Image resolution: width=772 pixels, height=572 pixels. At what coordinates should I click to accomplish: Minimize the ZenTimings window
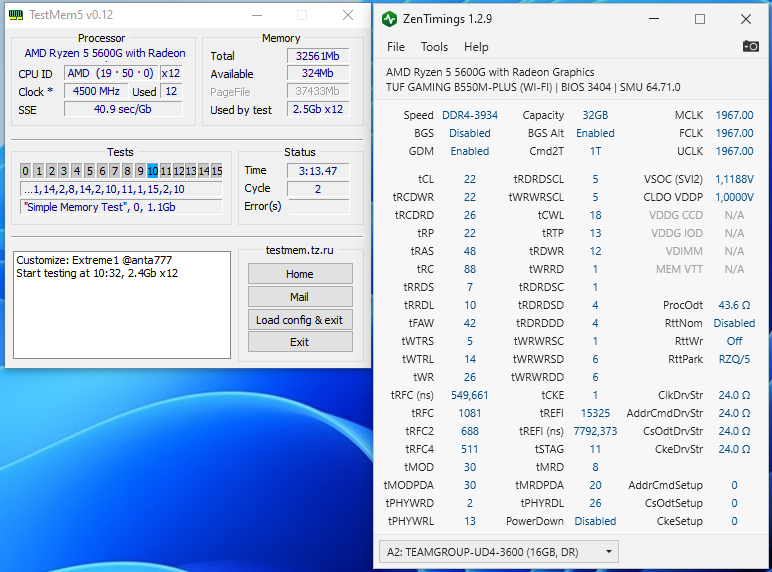pyautogui.click(x=653, y=19)
